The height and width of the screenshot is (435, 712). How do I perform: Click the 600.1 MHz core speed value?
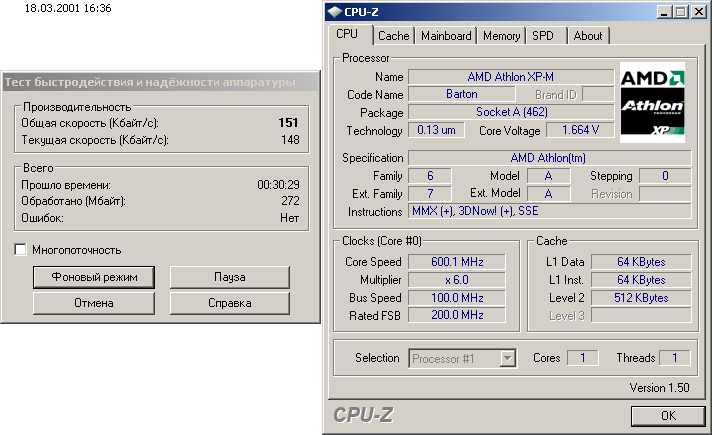[457, 262]
